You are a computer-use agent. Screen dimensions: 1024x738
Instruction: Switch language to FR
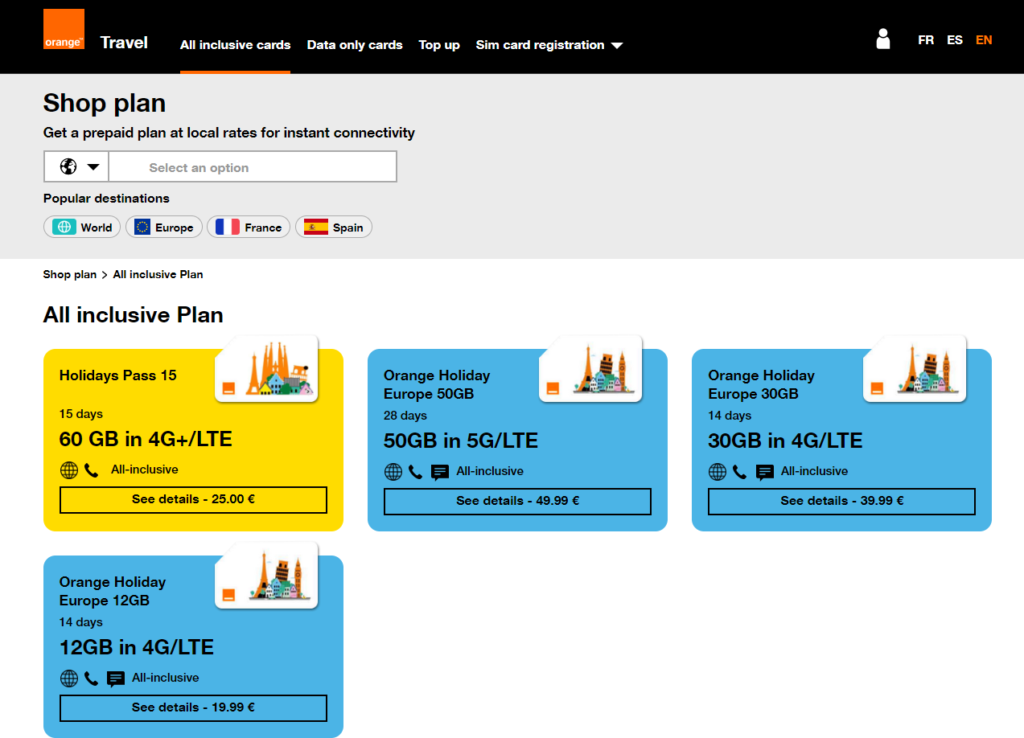(x=926, y=40)
